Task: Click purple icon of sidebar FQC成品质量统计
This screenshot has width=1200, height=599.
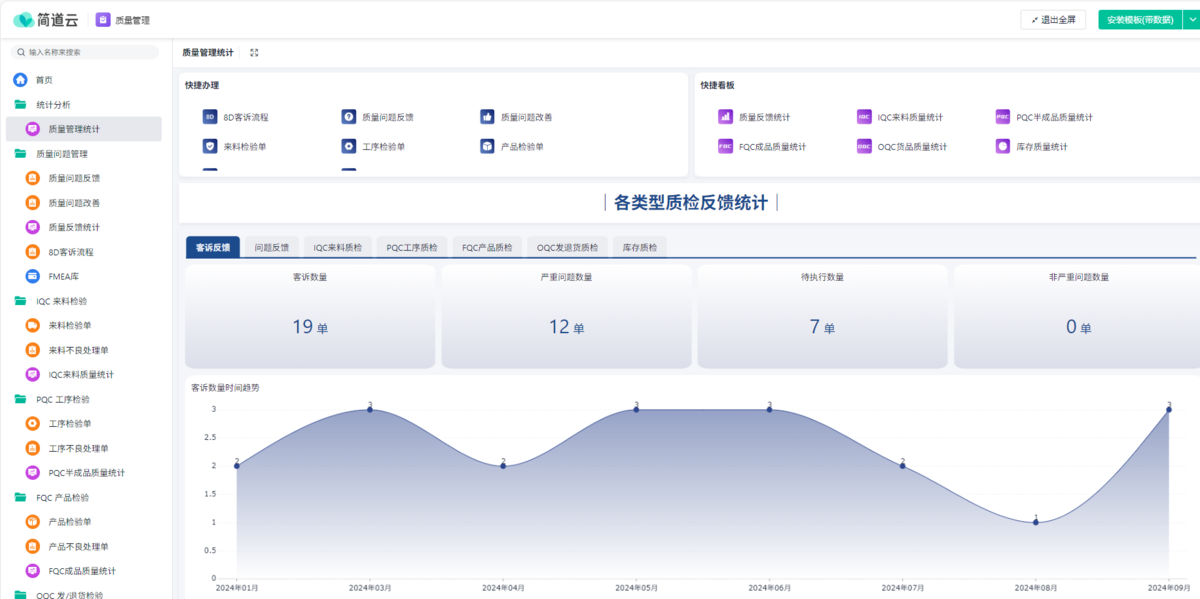Action: pyautogui.click(x=32, y=571)
